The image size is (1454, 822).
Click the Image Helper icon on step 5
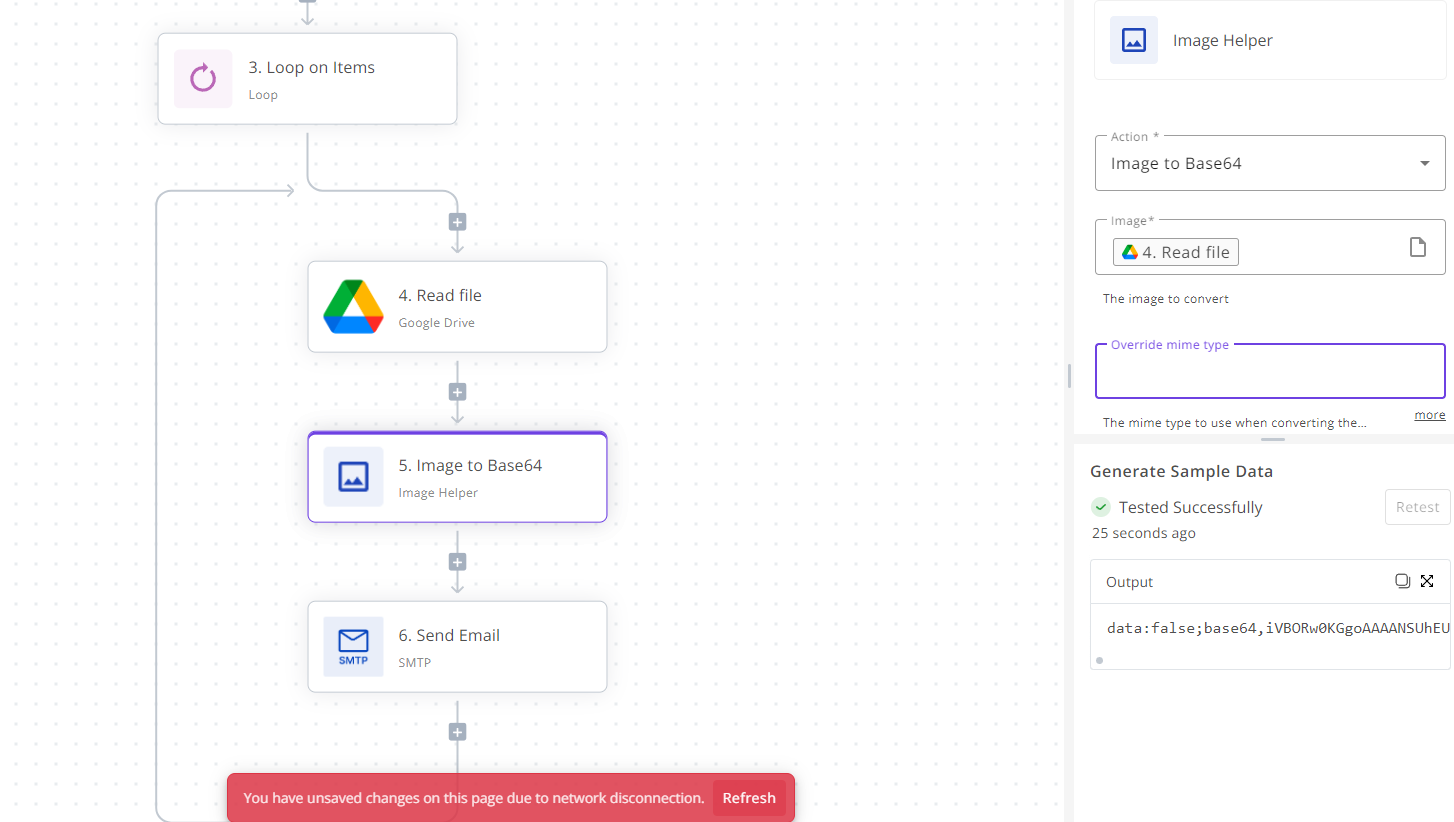tap(353, 477)
